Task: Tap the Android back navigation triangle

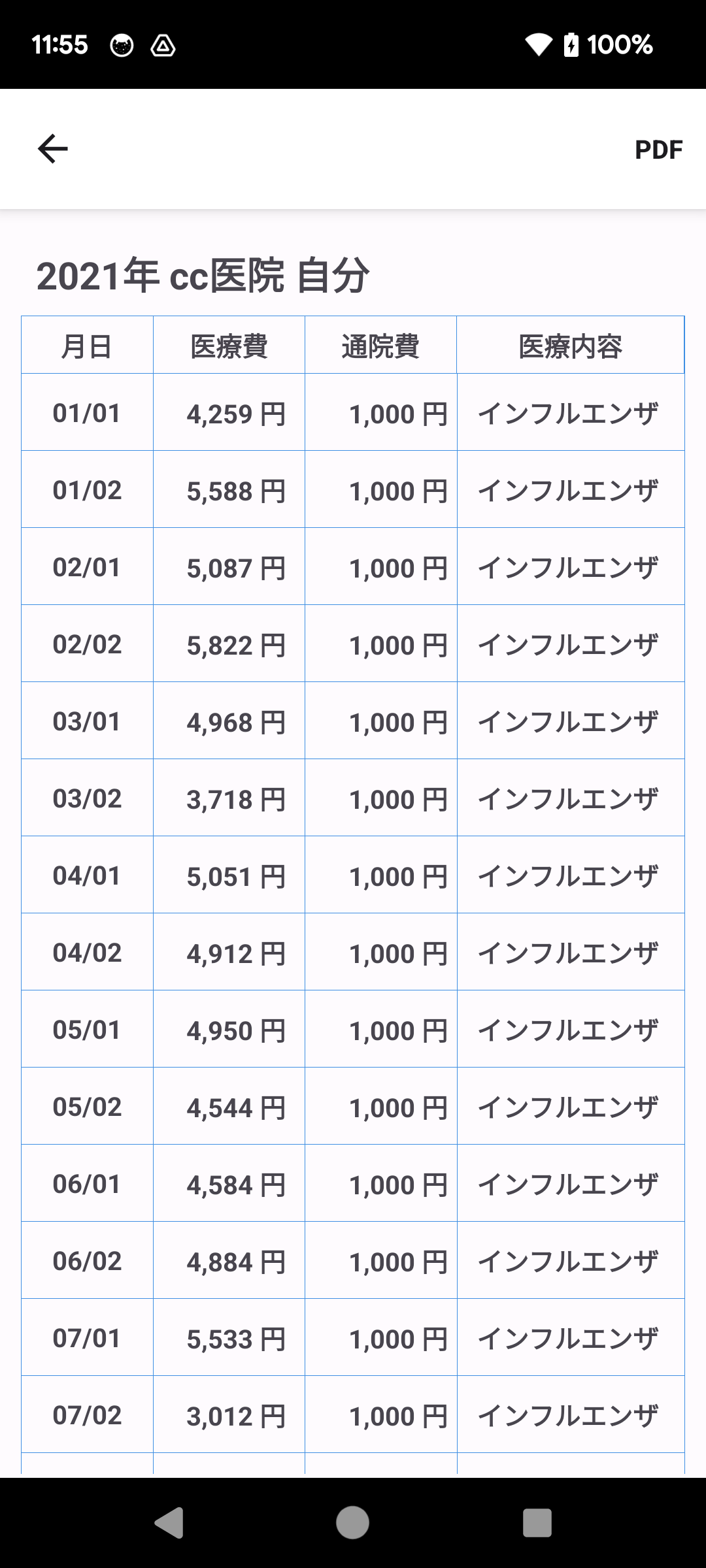Action: click(x=169, y=1523)
